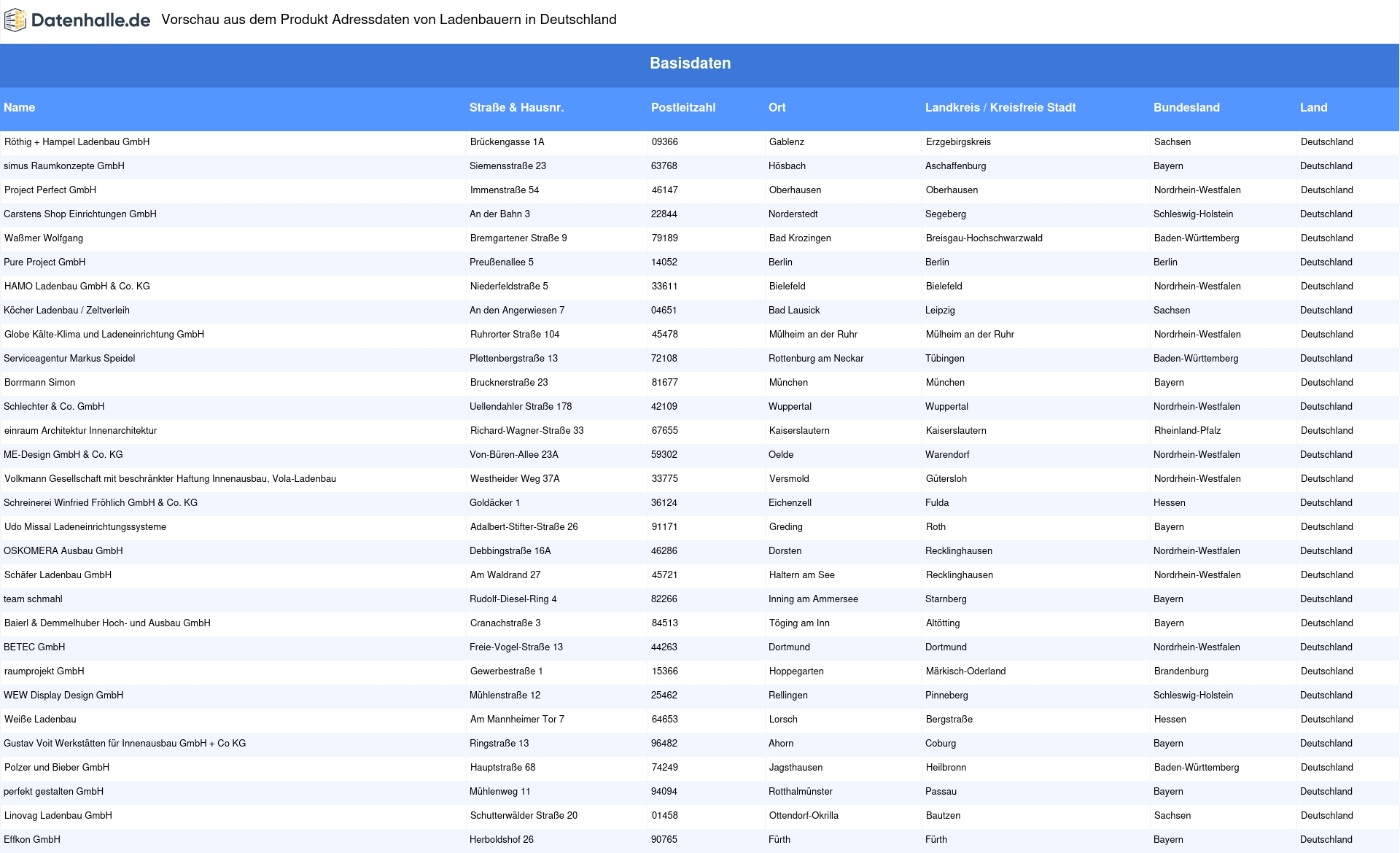
Task: Click Gustav Voit Werkstätten für Innenausbau entry
Action: [125, 743]
